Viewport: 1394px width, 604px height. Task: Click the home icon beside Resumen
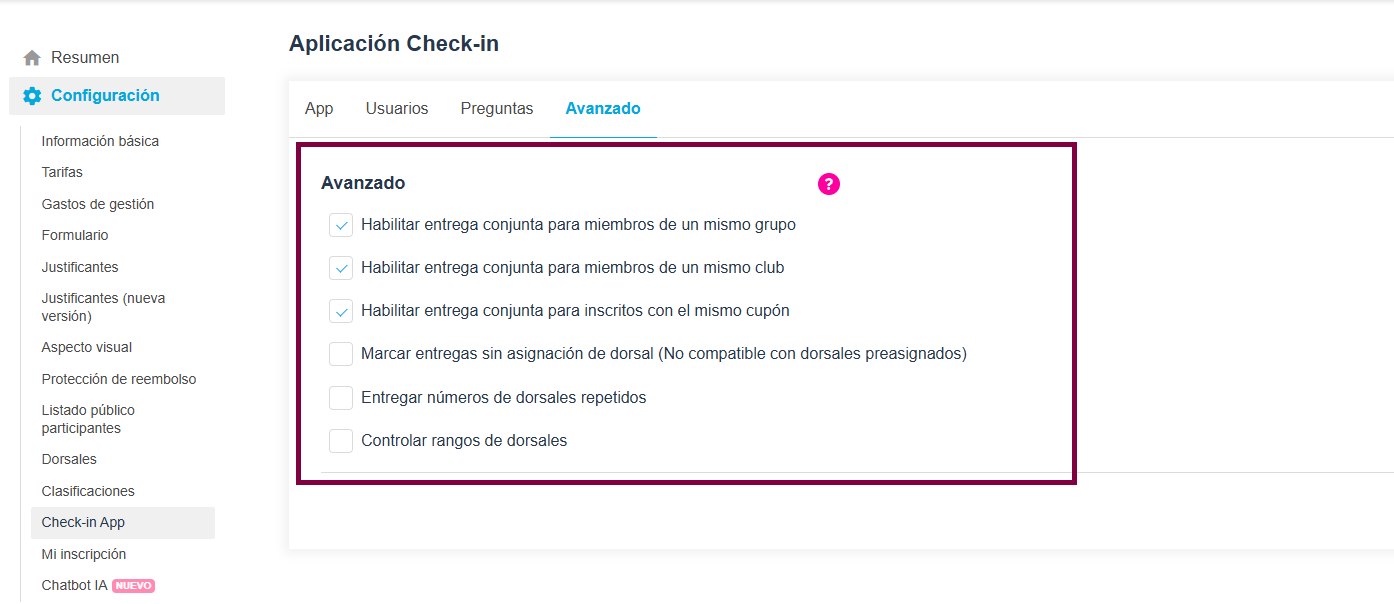32,58
